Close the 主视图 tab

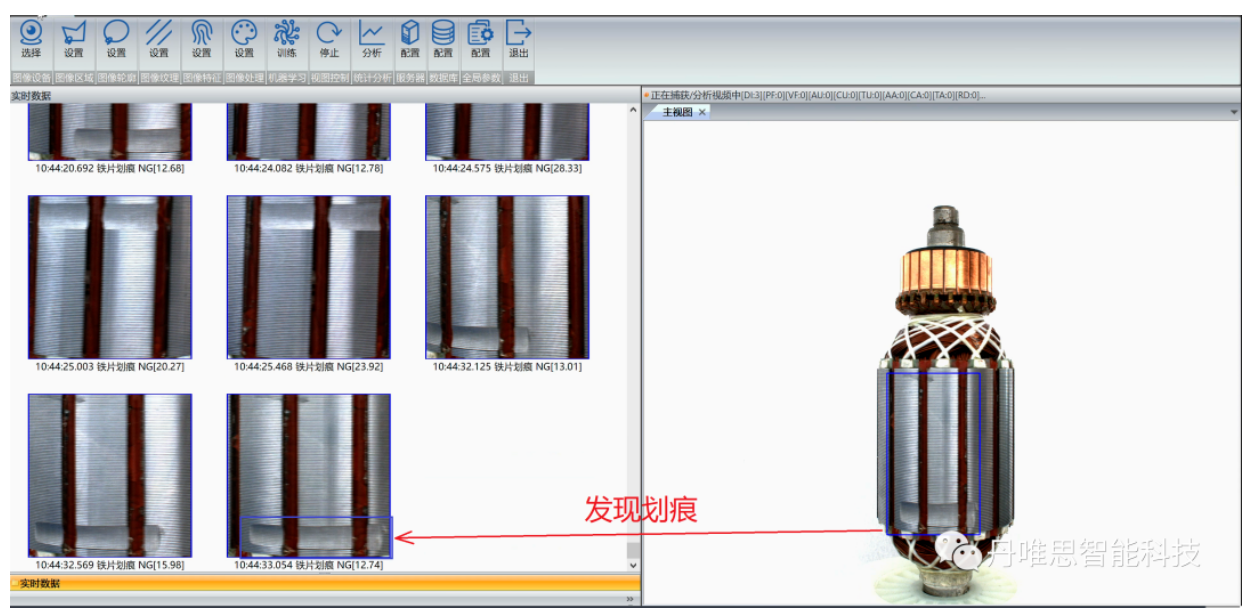[x=702, y=112]
